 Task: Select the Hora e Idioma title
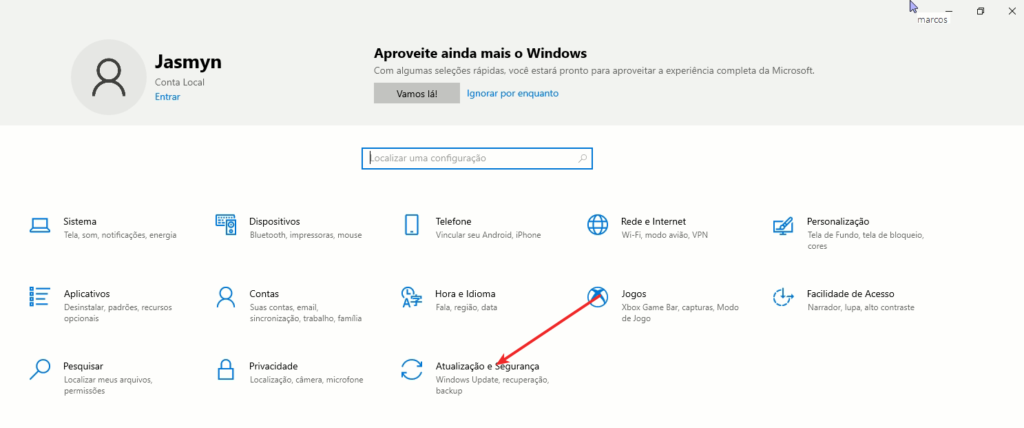click(465, 294)
